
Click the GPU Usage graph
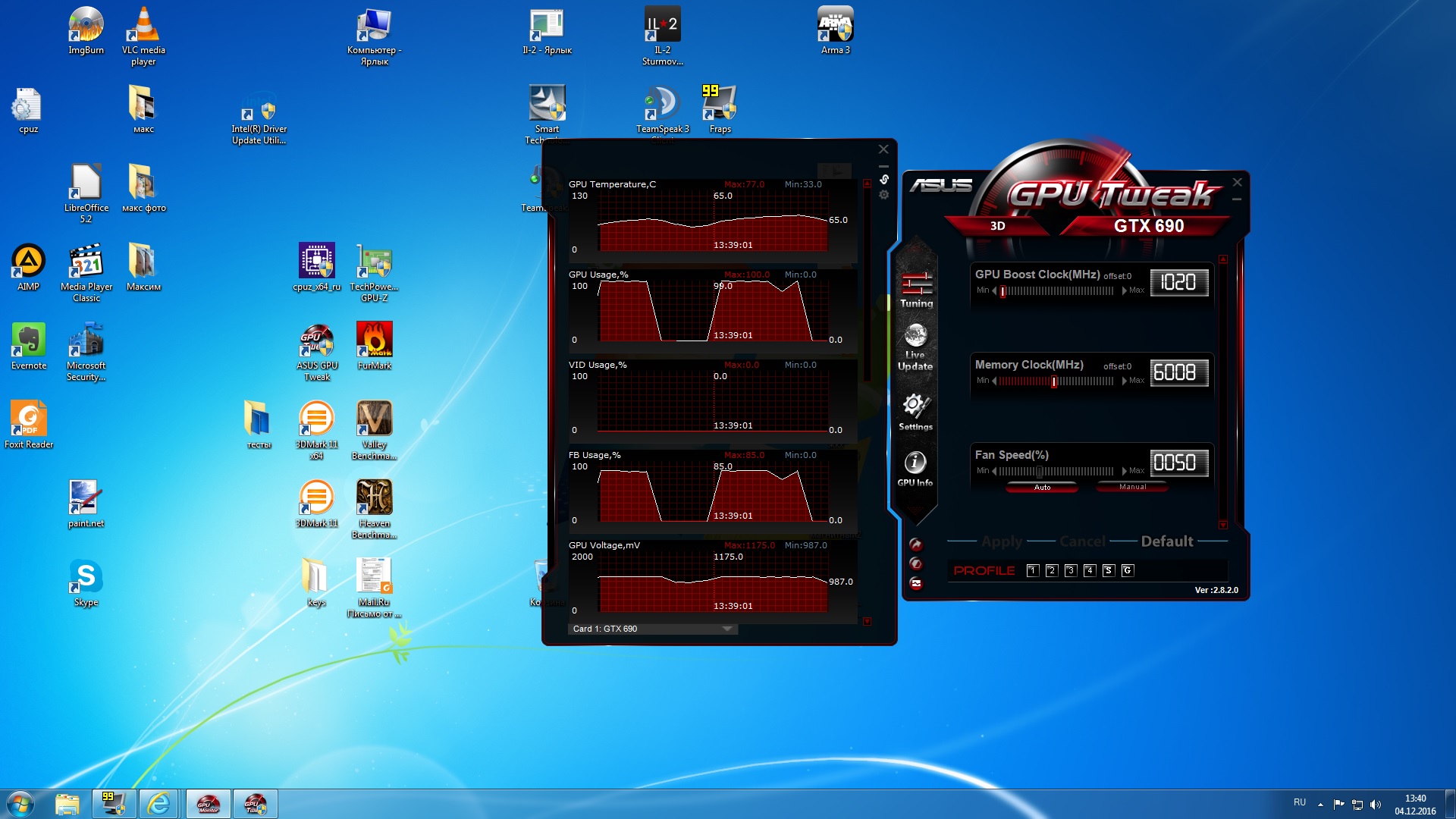(713, 312)
